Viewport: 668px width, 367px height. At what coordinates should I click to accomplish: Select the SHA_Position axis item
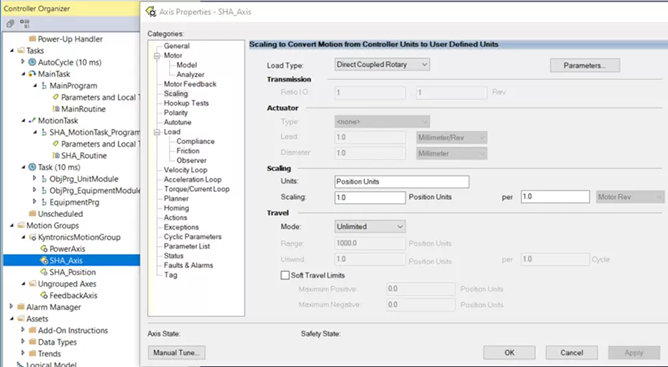tap(72, 272)
